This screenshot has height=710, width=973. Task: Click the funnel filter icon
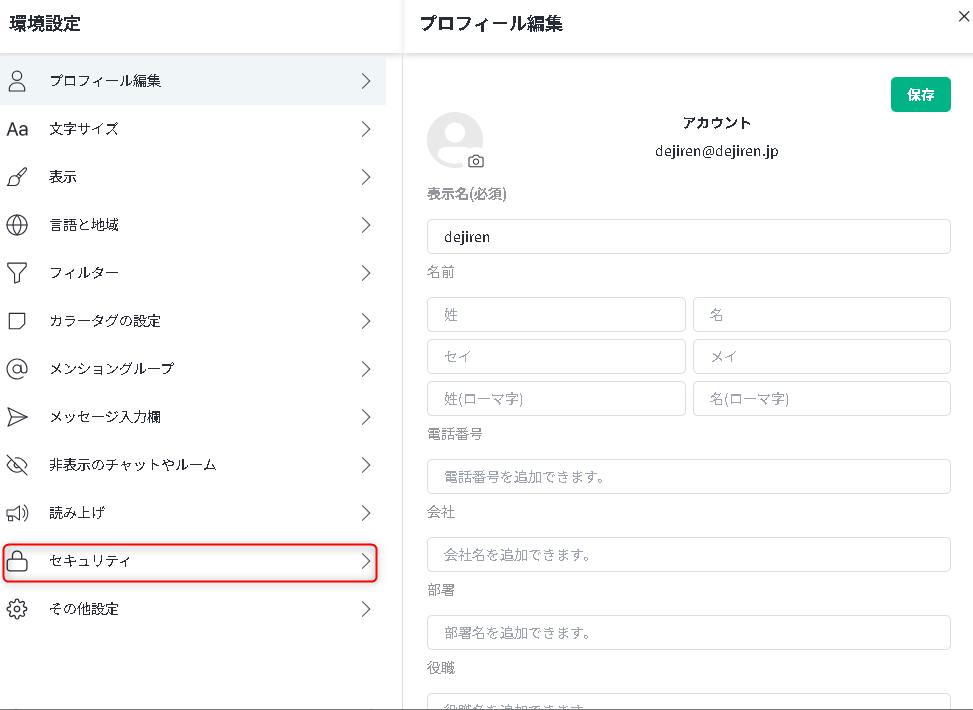click(x=17, y=273)
